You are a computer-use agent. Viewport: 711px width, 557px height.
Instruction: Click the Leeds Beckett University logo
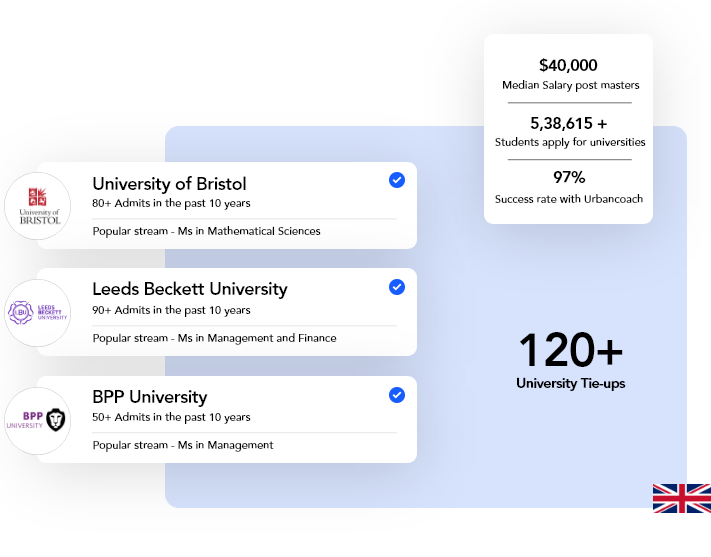[x=38, y=313]
